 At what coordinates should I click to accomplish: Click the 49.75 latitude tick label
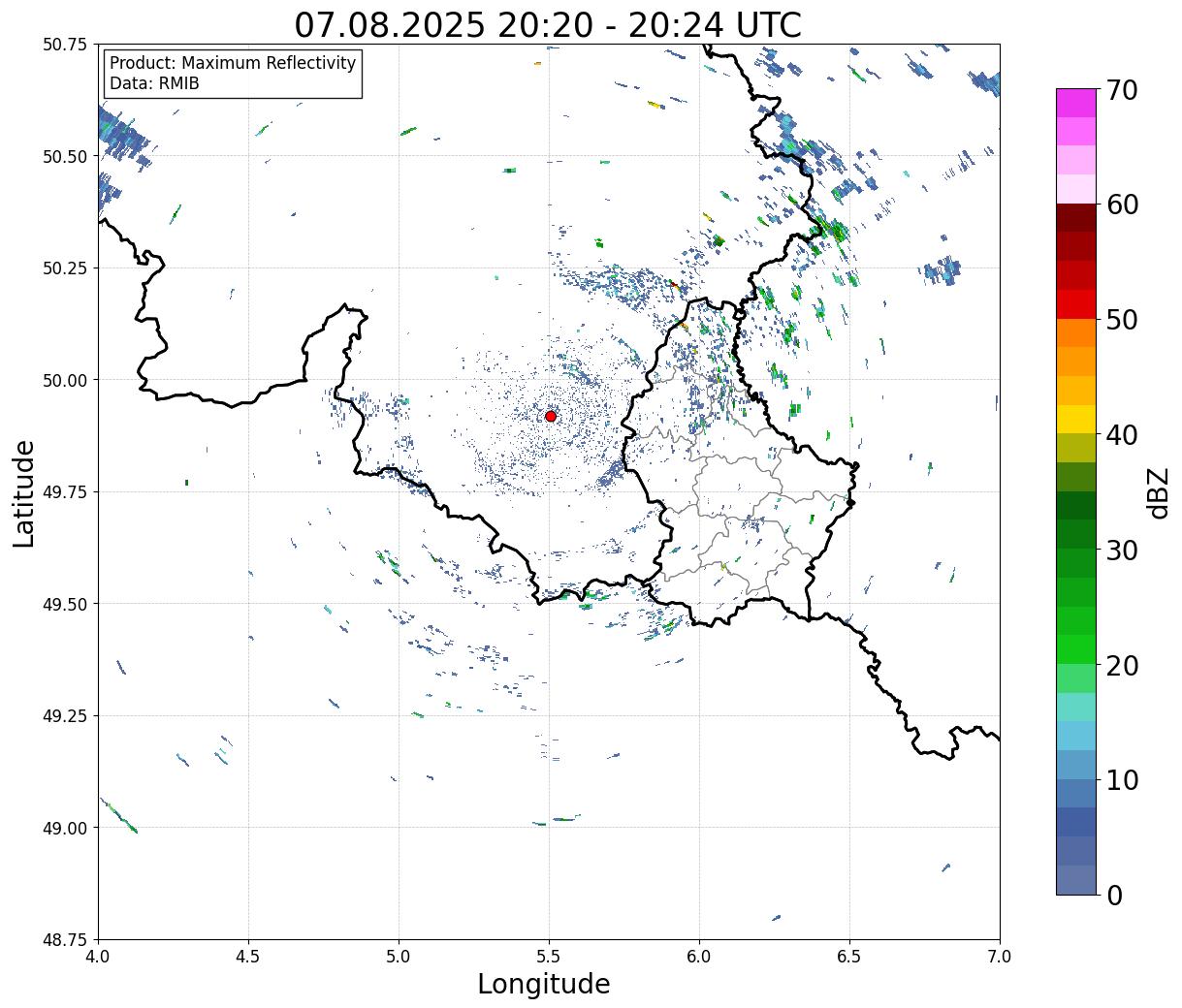(x=65, y=492)
